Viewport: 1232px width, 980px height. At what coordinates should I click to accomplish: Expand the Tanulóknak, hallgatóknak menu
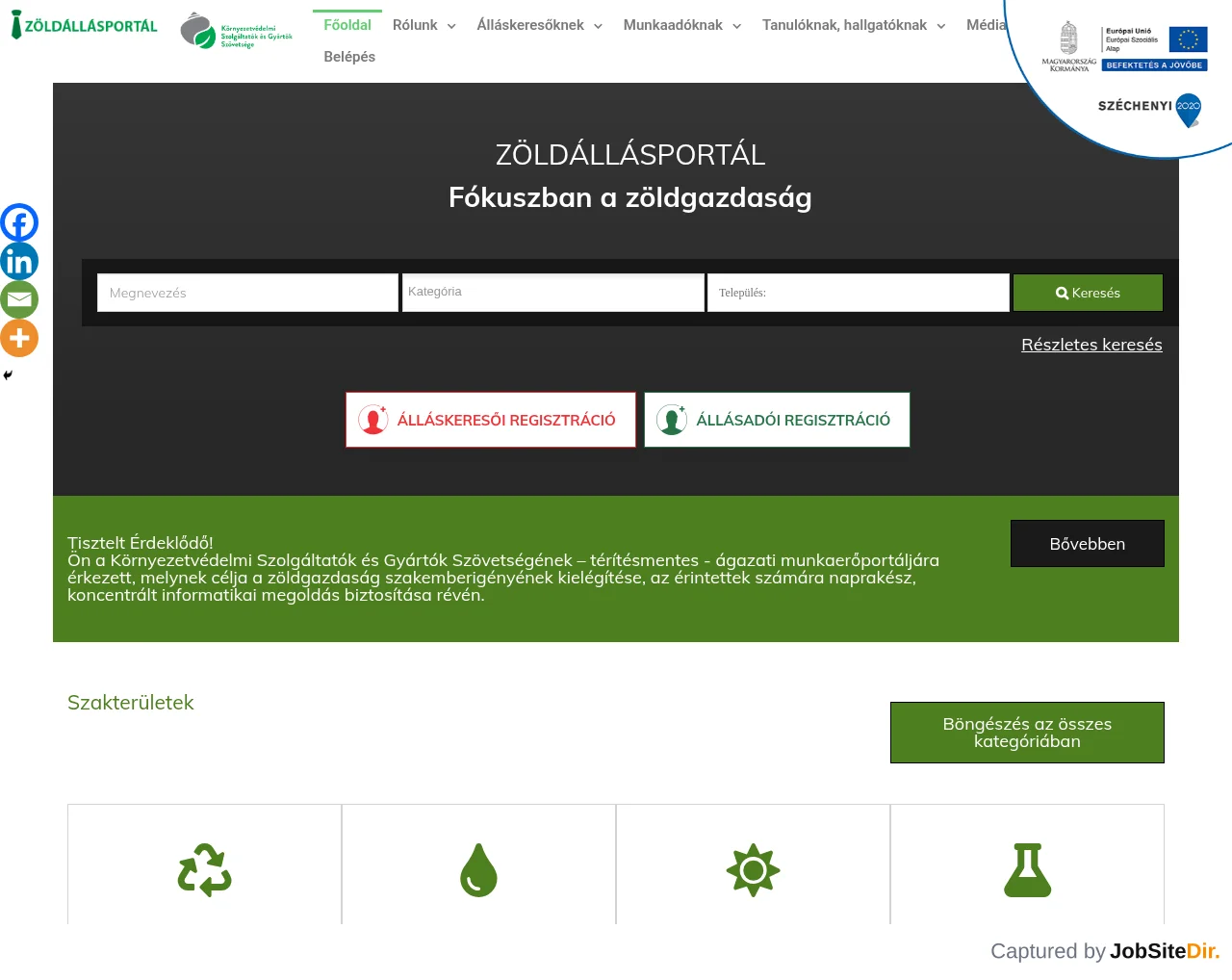pos(854,25)
